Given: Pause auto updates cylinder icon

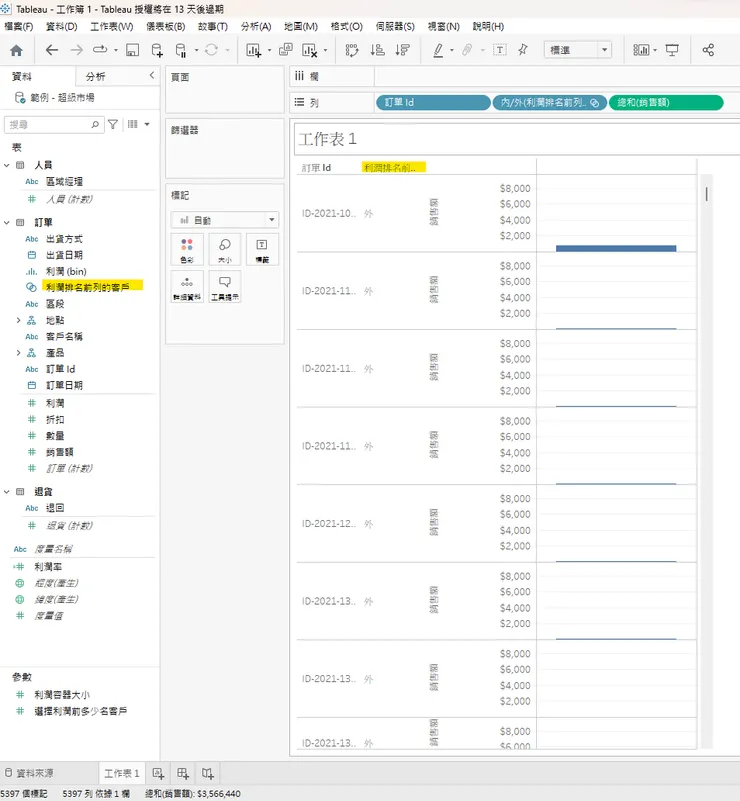Looking at the screenshot, I should [181, 50].
